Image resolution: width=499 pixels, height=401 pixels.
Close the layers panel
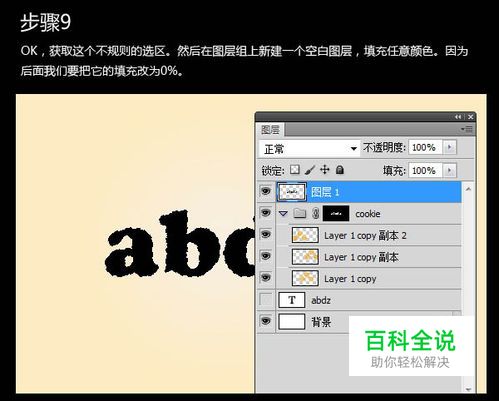pos(470,117)
